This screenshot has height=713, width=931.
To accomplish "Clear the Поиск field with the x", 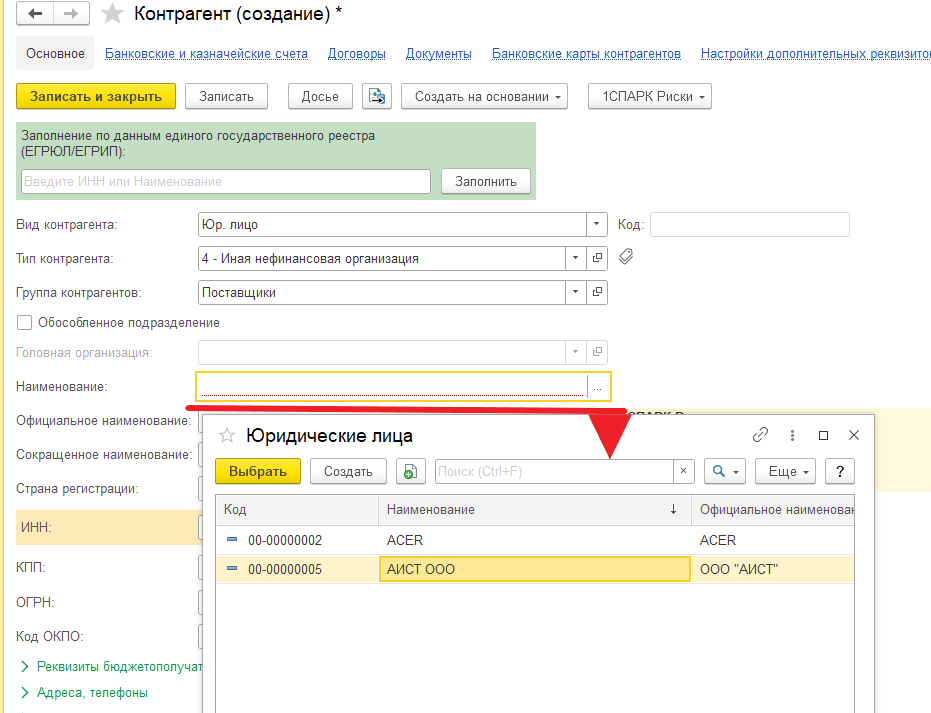I will (683, 471).
